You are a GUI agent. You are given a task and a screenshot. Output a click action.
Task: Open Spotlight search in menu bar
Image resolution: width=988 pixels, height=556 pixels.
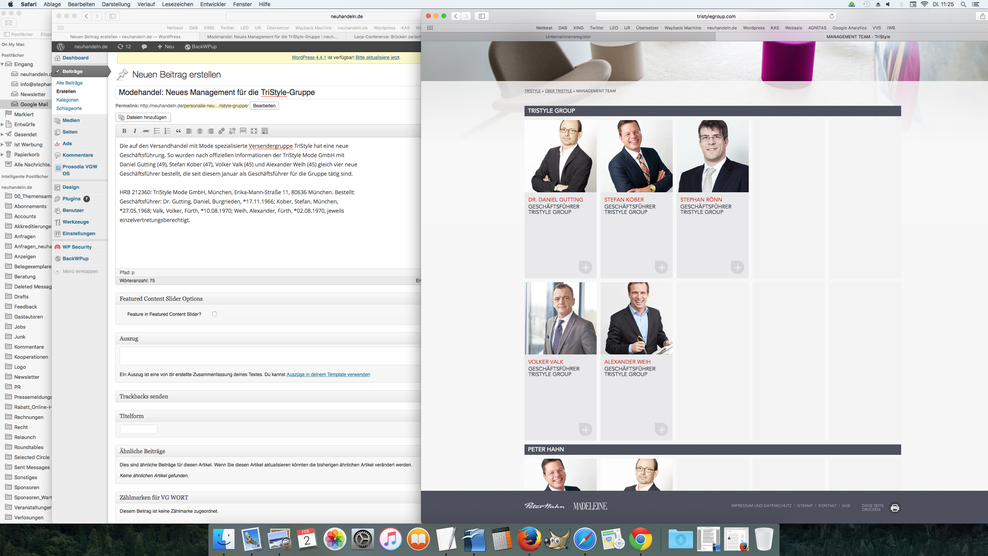(x=963, y=4)
